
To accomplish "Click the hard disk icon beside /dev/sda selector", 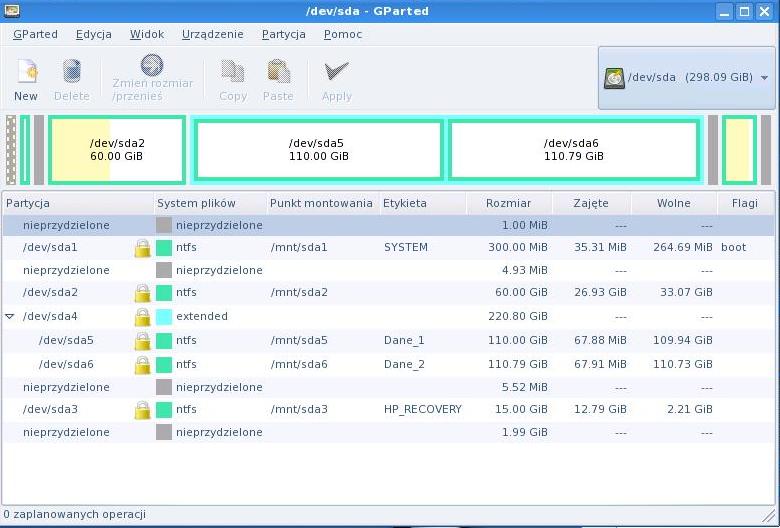I will [x=614, y=78].
